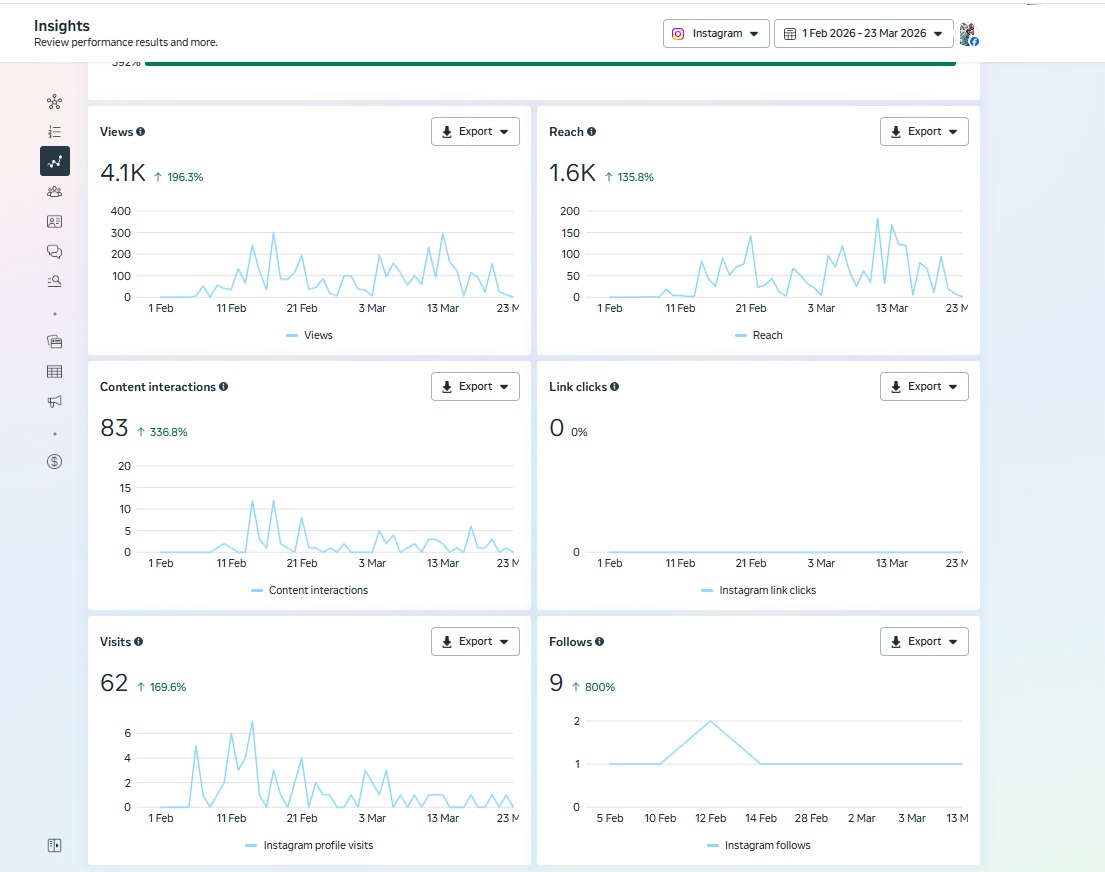1105x872 pixels.
Task: Toggle the Instagram profile visits legend
Action: 309,845
